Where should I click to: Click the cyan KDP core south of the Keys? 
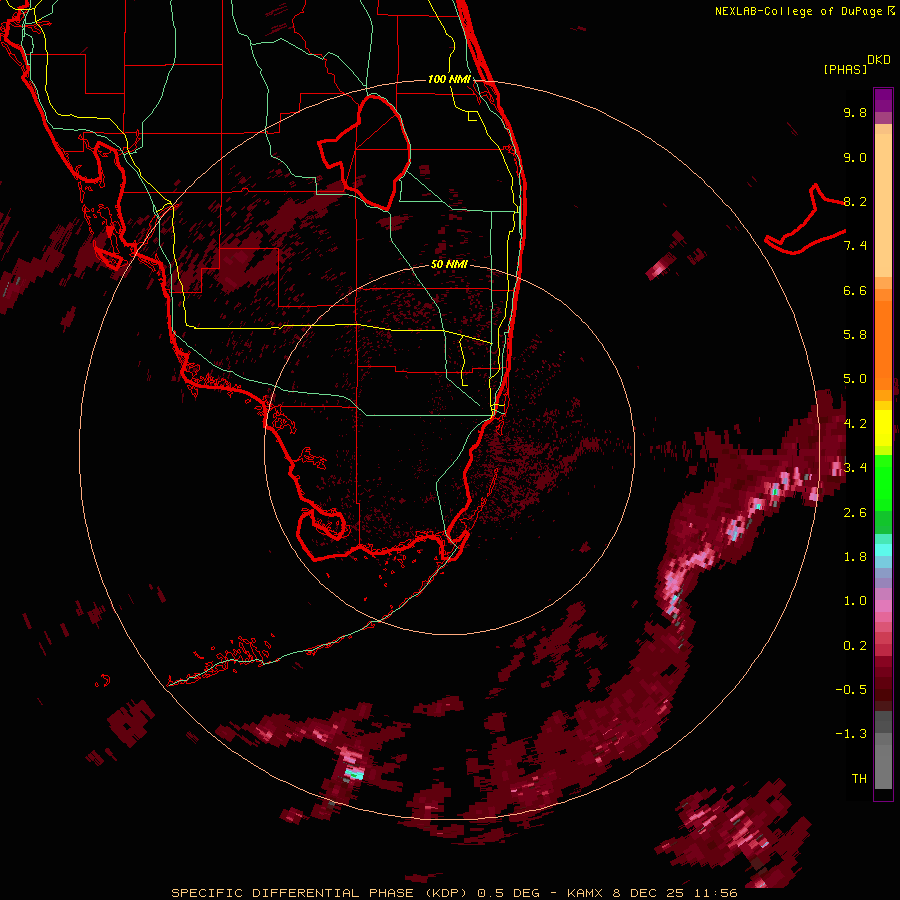(354, 774)
